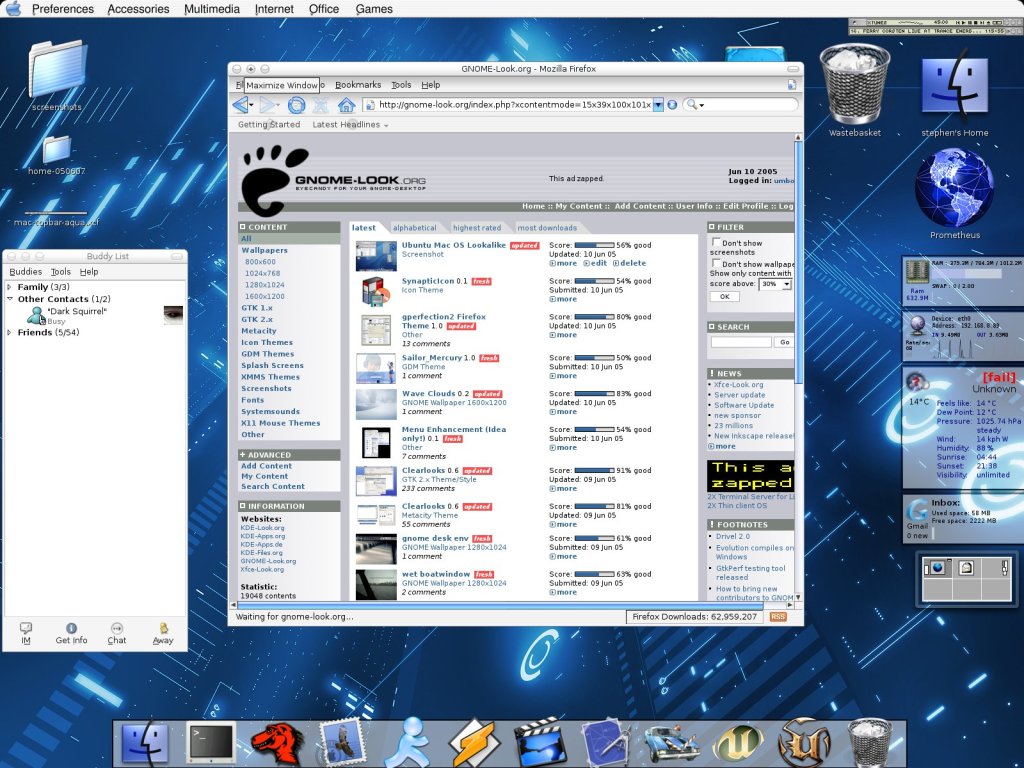Open the screenshots folder on the desktop
The width and height of the screenshot is (1024, 768).
pos(57,73)
